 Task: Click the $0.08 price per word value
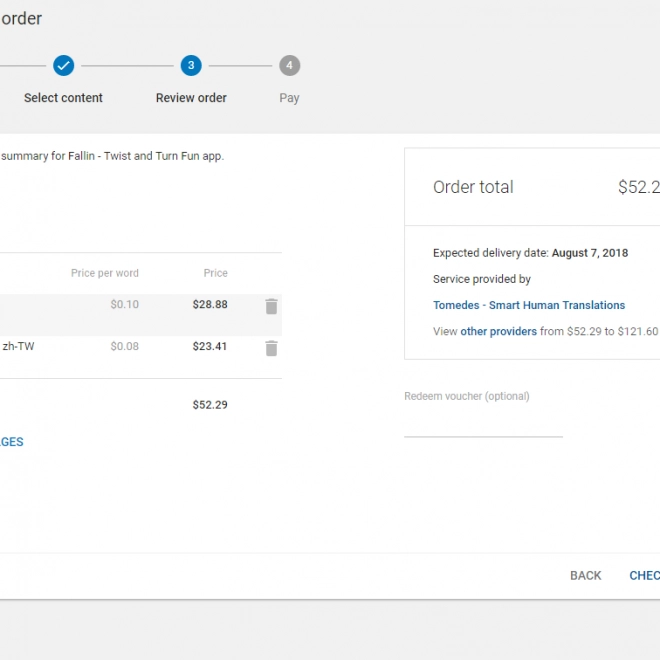125,346
